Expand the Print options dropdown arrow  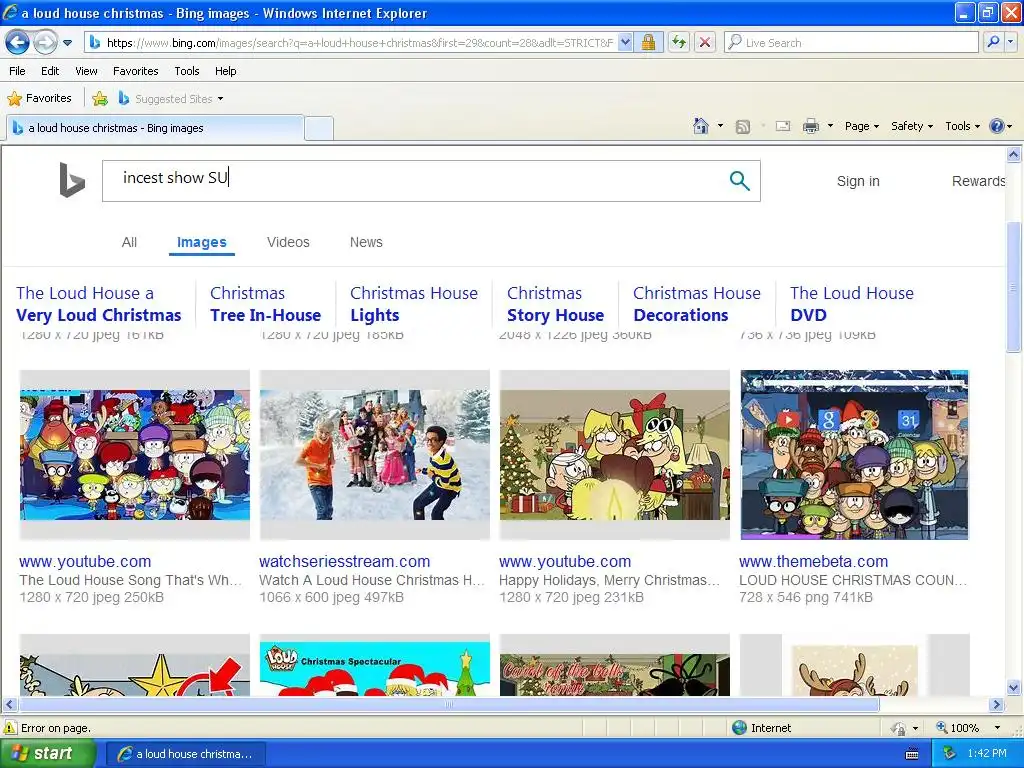830,126
